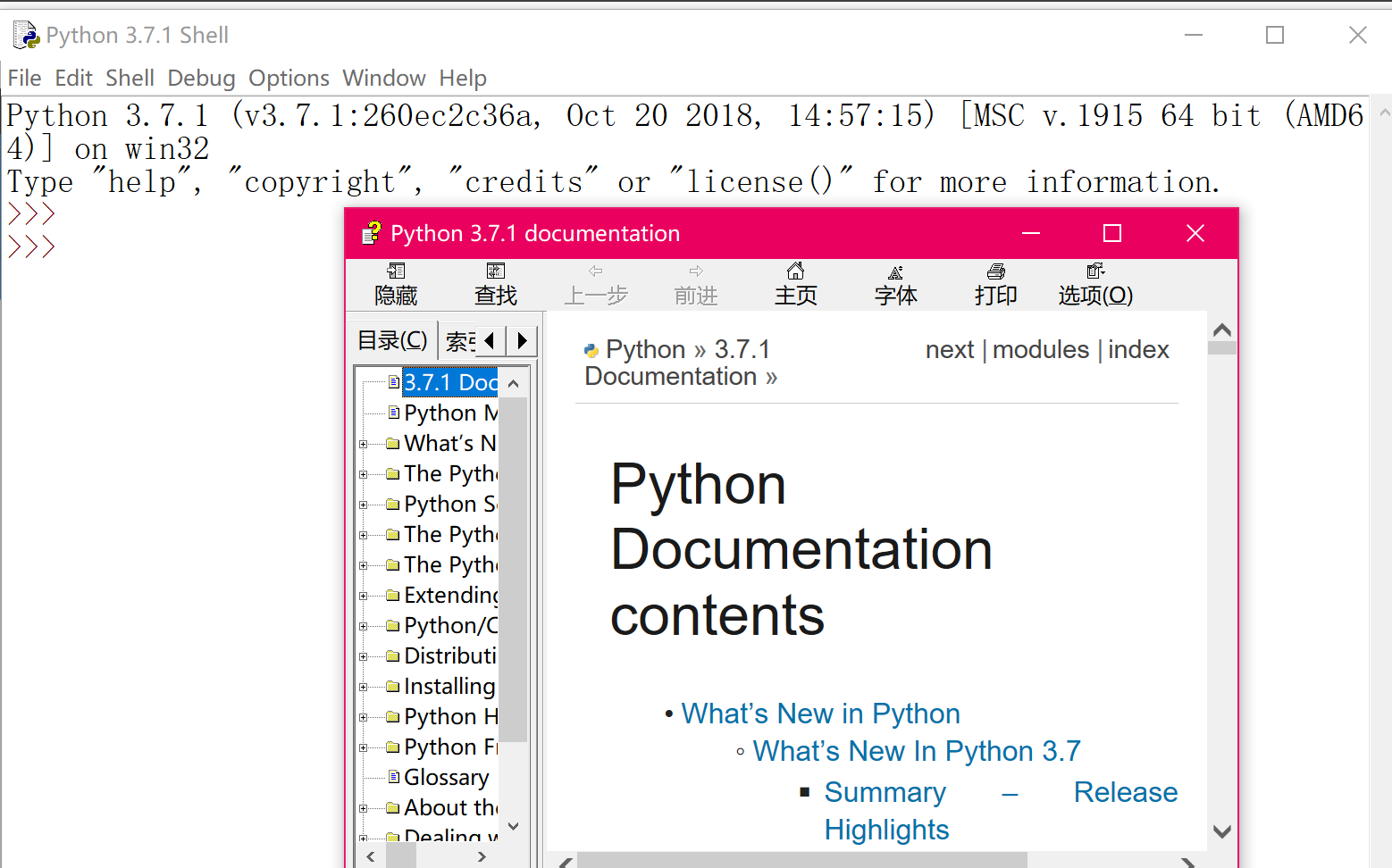Select the 3.7.1 Doc tree item
The height and width of the screenshot is (868, 1392).
click(450, 382)
